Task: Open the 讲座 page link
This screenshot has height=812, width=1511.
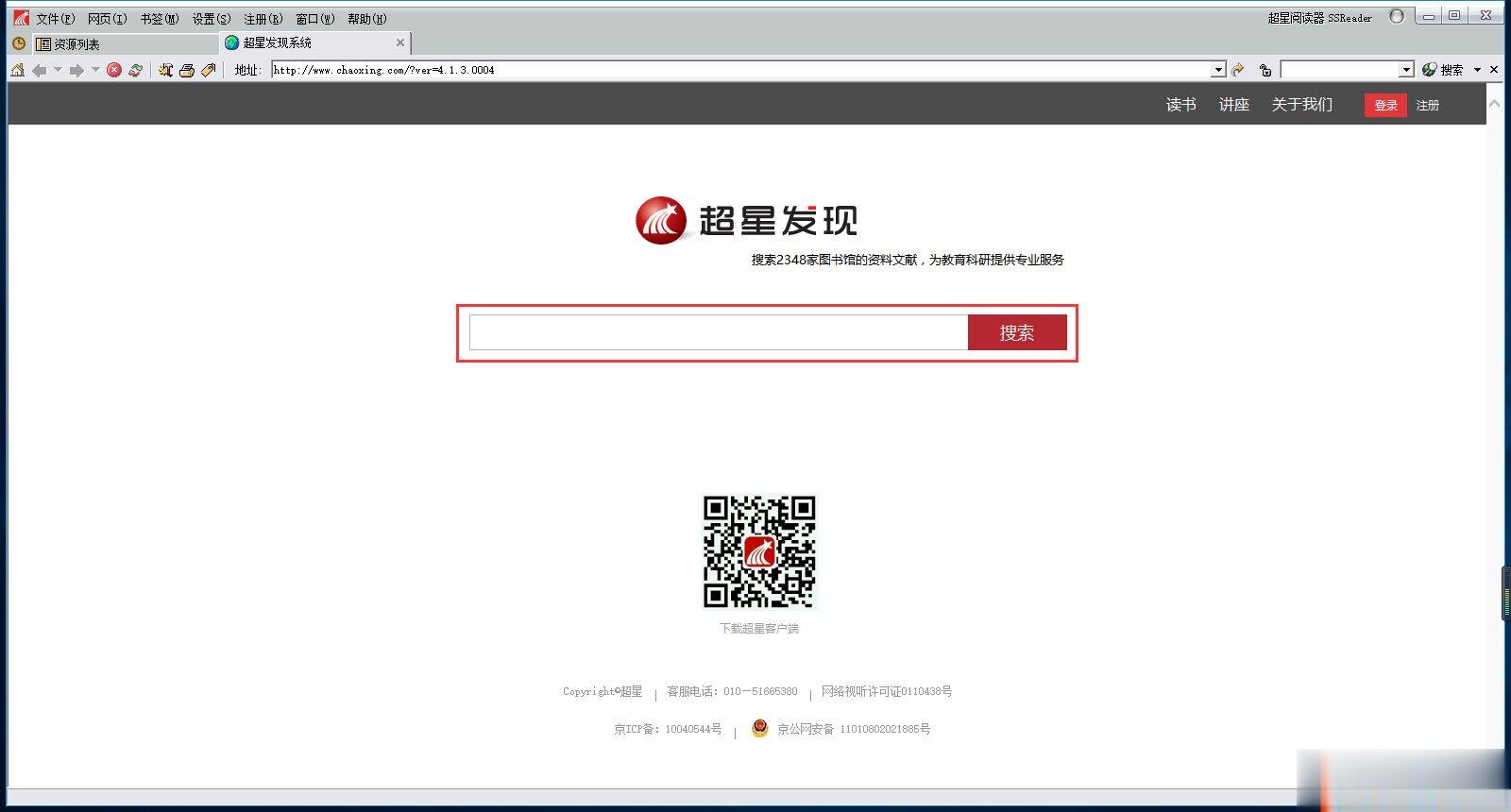Action: (1233, 105)
